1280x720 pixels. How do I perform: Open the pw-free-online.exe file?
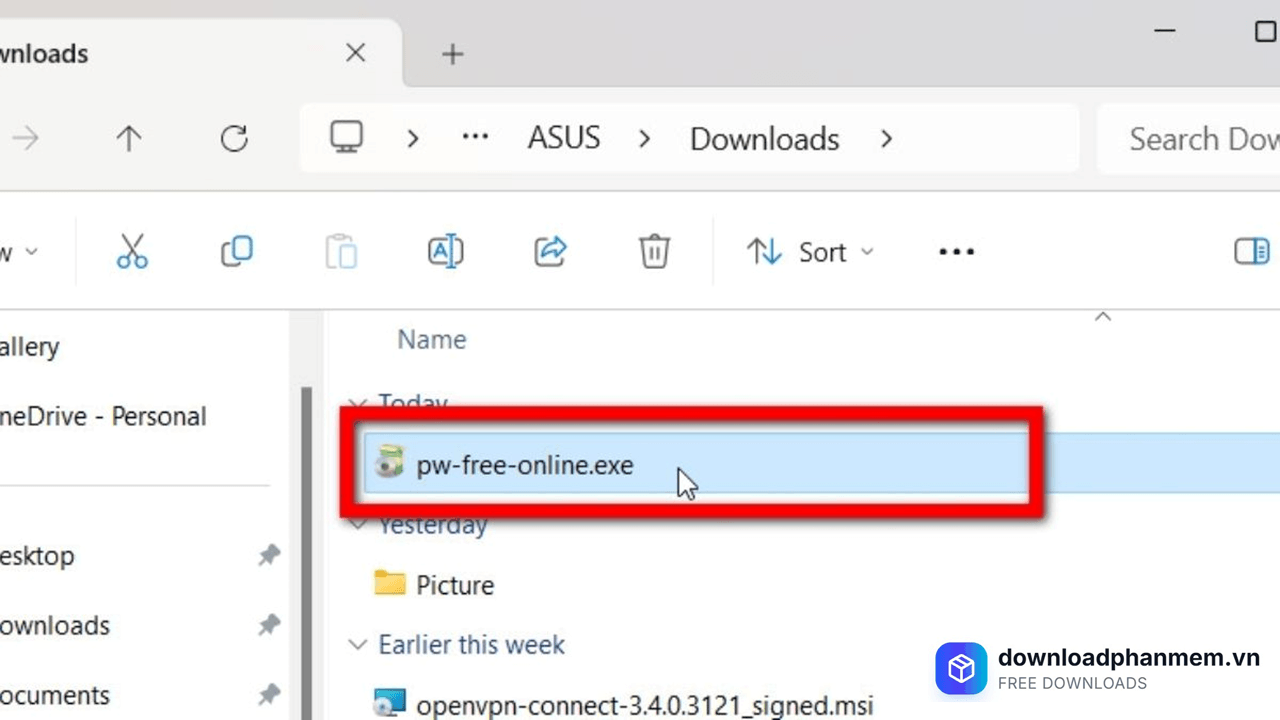click(525, 465)
